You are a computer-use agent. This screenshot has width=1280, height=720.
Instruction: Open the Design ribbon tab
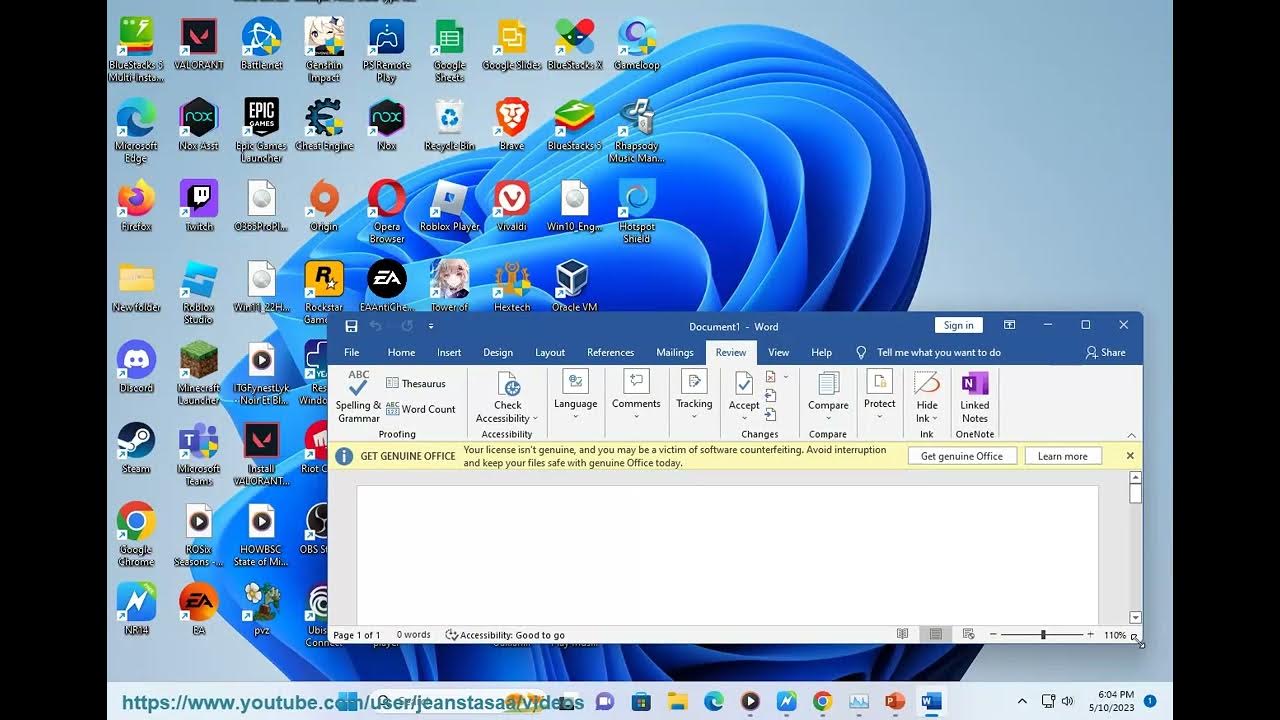(498, 352)
